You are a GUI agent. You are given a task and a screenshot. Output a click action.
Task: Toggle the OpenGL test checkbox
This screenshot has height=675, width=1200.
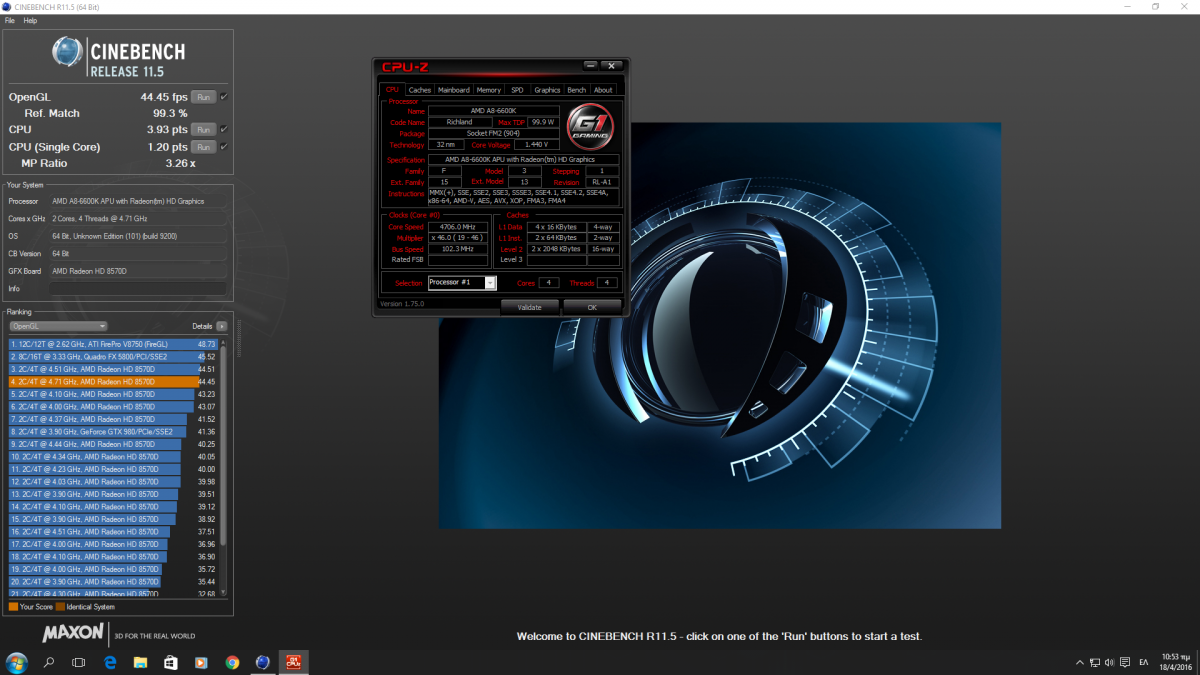(224, 97)
